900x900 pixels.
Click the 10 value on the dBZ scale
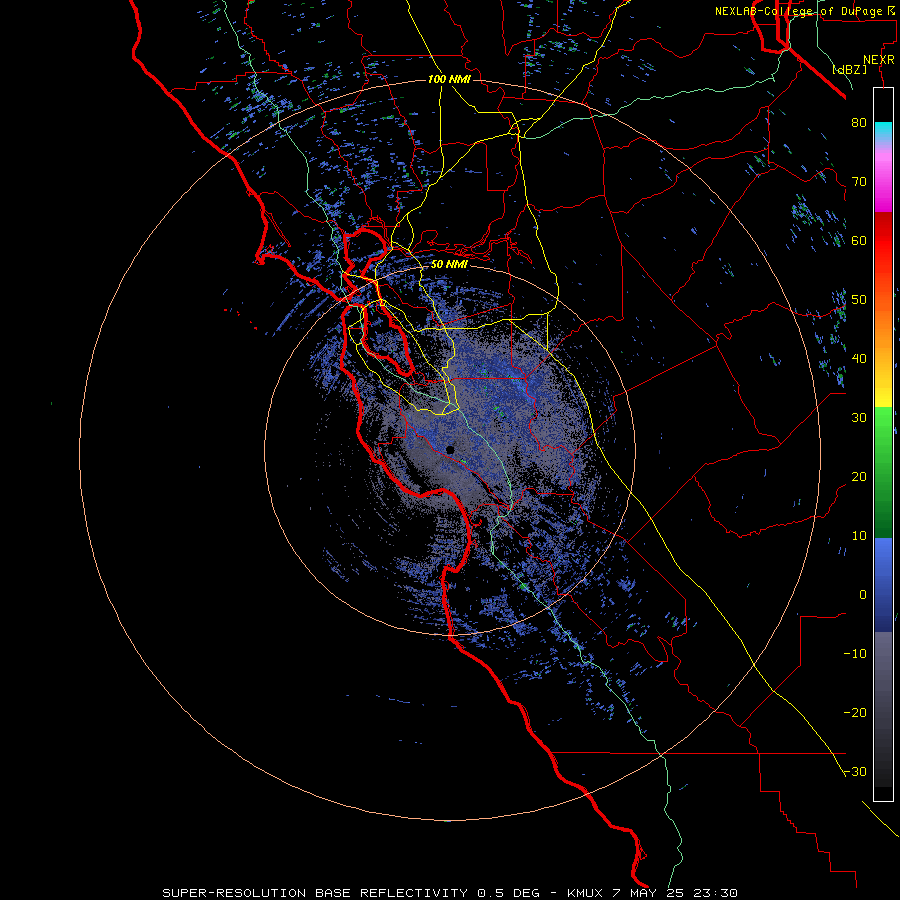point(859,536)
